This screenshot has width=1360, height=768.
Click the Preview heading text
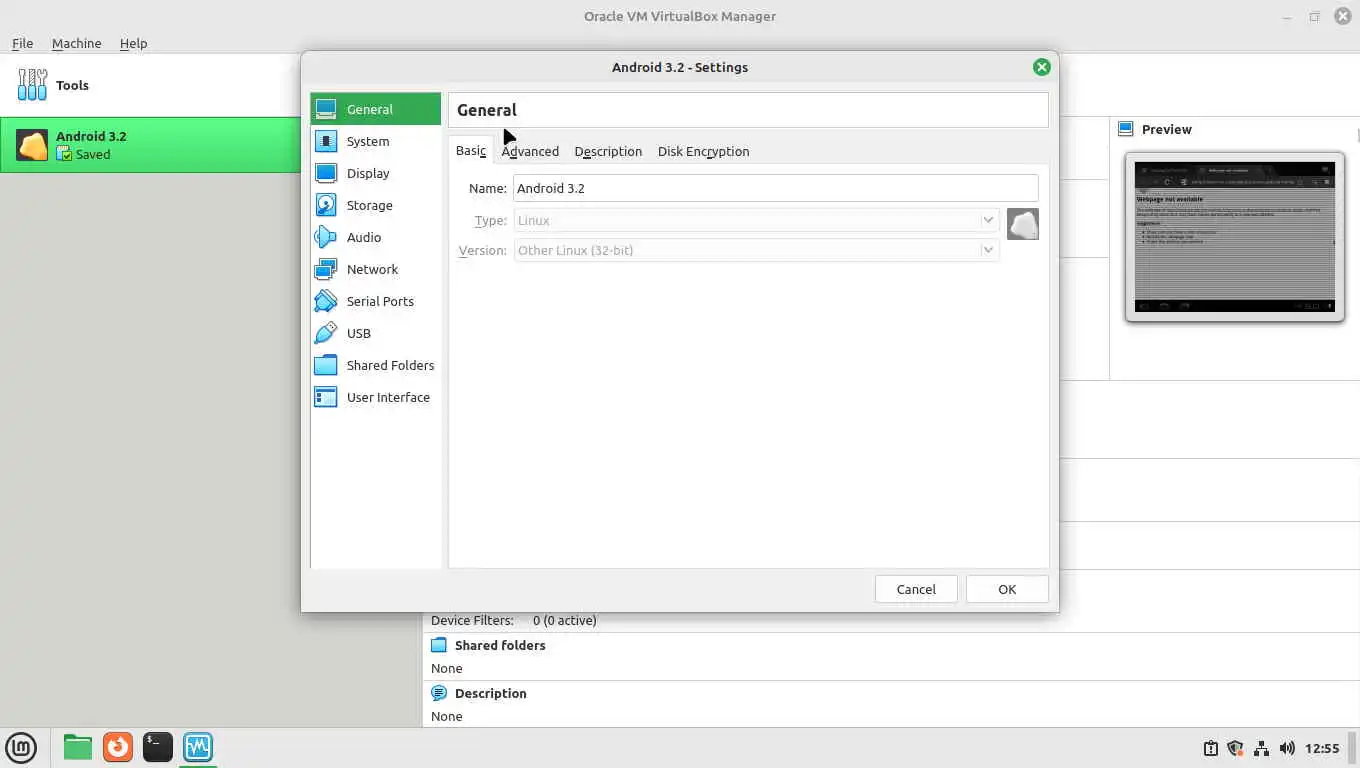(x=1167, y=129)
